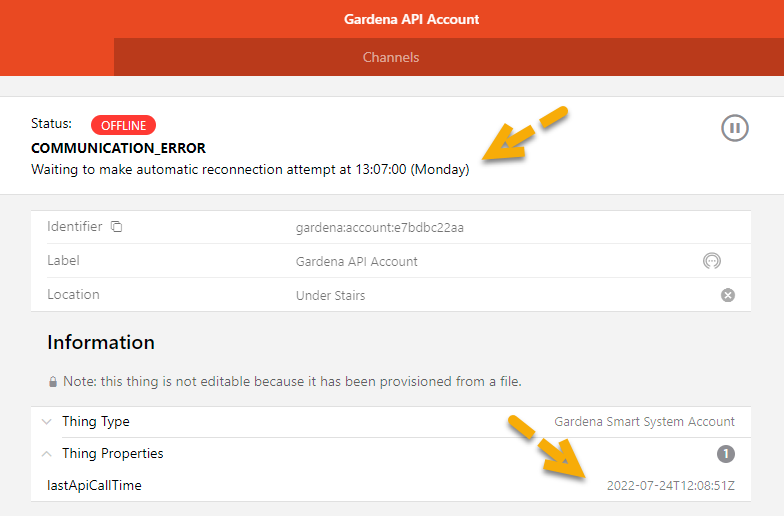The image size is (784, 516).
Task: Pause the Gardena API Account thing
Action: 734,128
